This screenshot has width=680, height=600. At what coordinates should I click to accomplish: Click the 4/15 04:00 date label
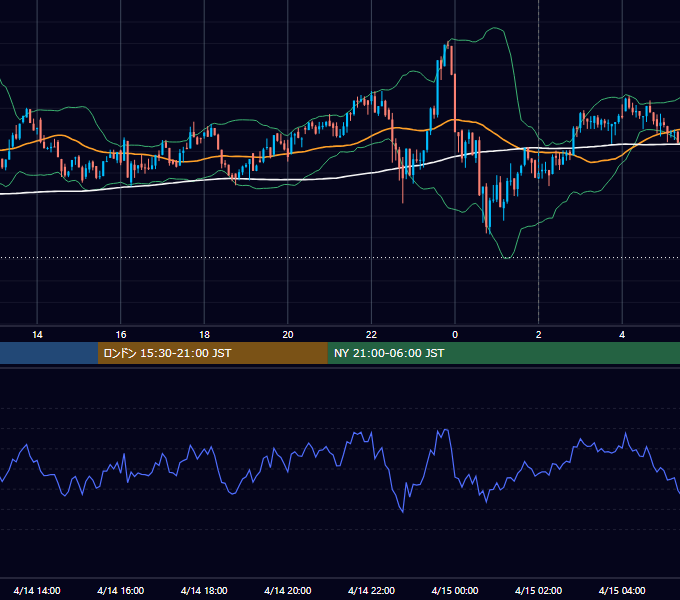coord(622,590)
